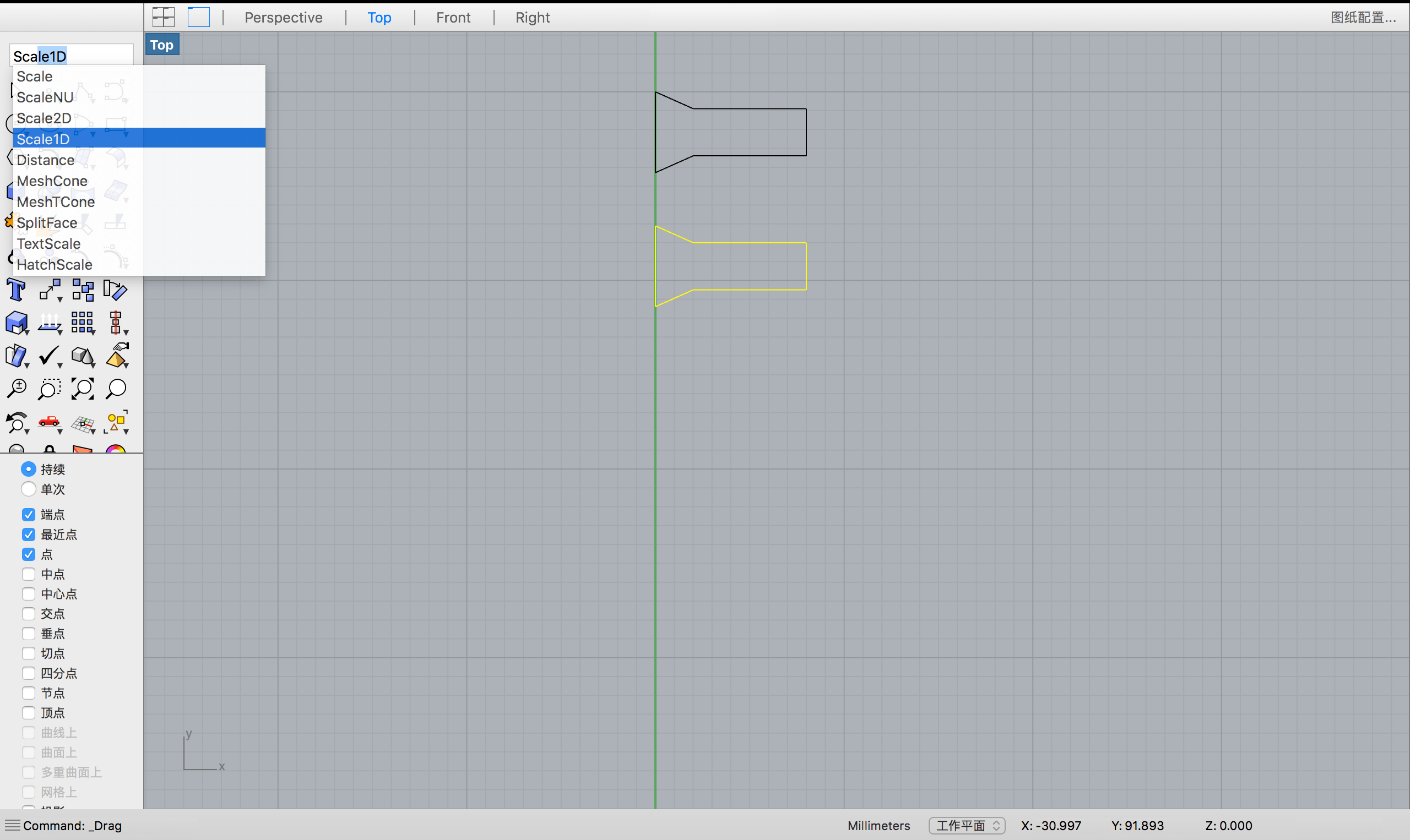The image size is (1410, 840).
Task: Enable the 垂点 perpendicular snap
Action: point(28,634)
